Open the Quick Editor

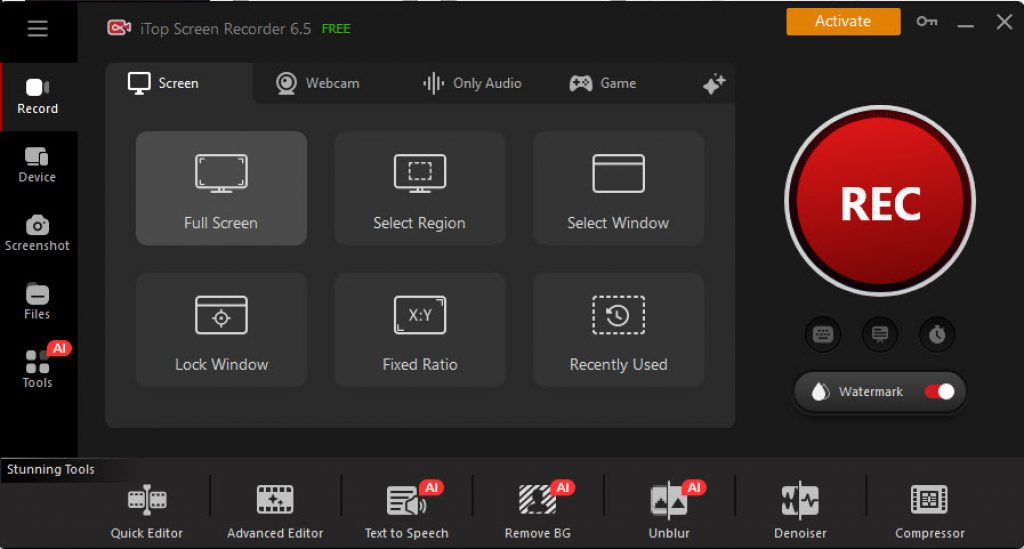147,510
